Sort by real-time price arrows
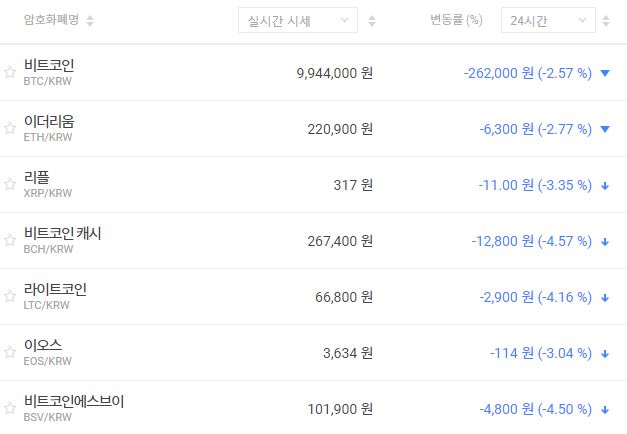The height and width of the screenshot is (434, 627). 372,20
